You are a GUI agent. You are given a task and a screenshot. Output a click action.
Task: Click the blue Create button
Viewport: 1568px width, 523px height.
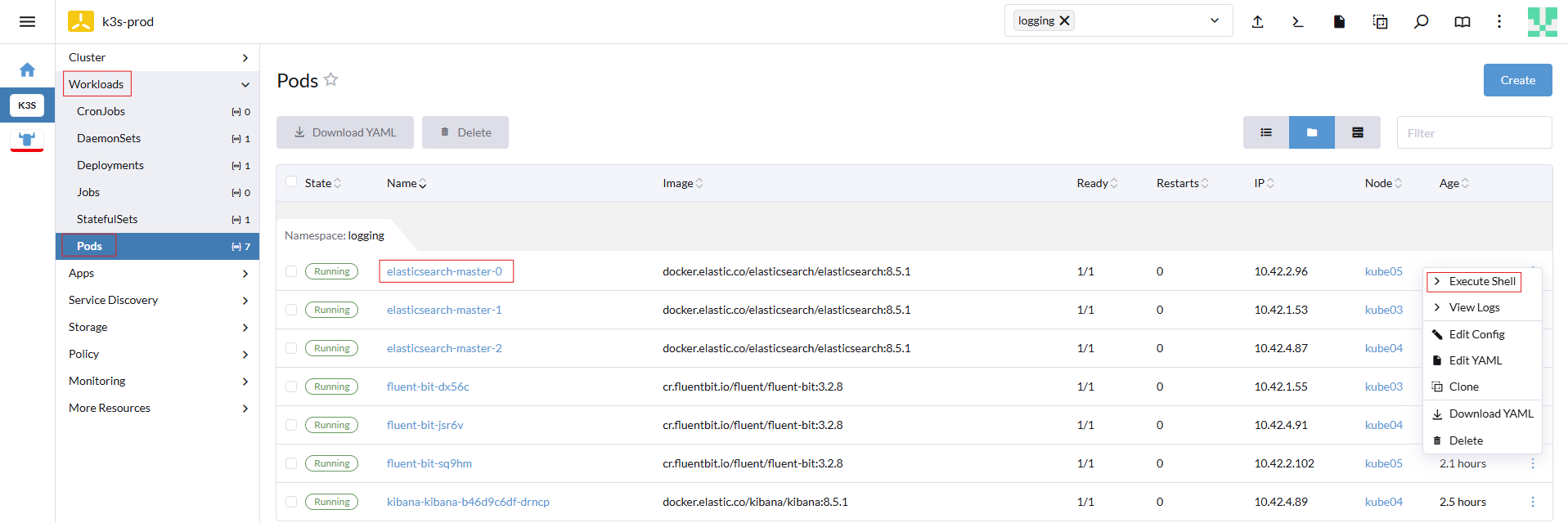[1517, 80]
